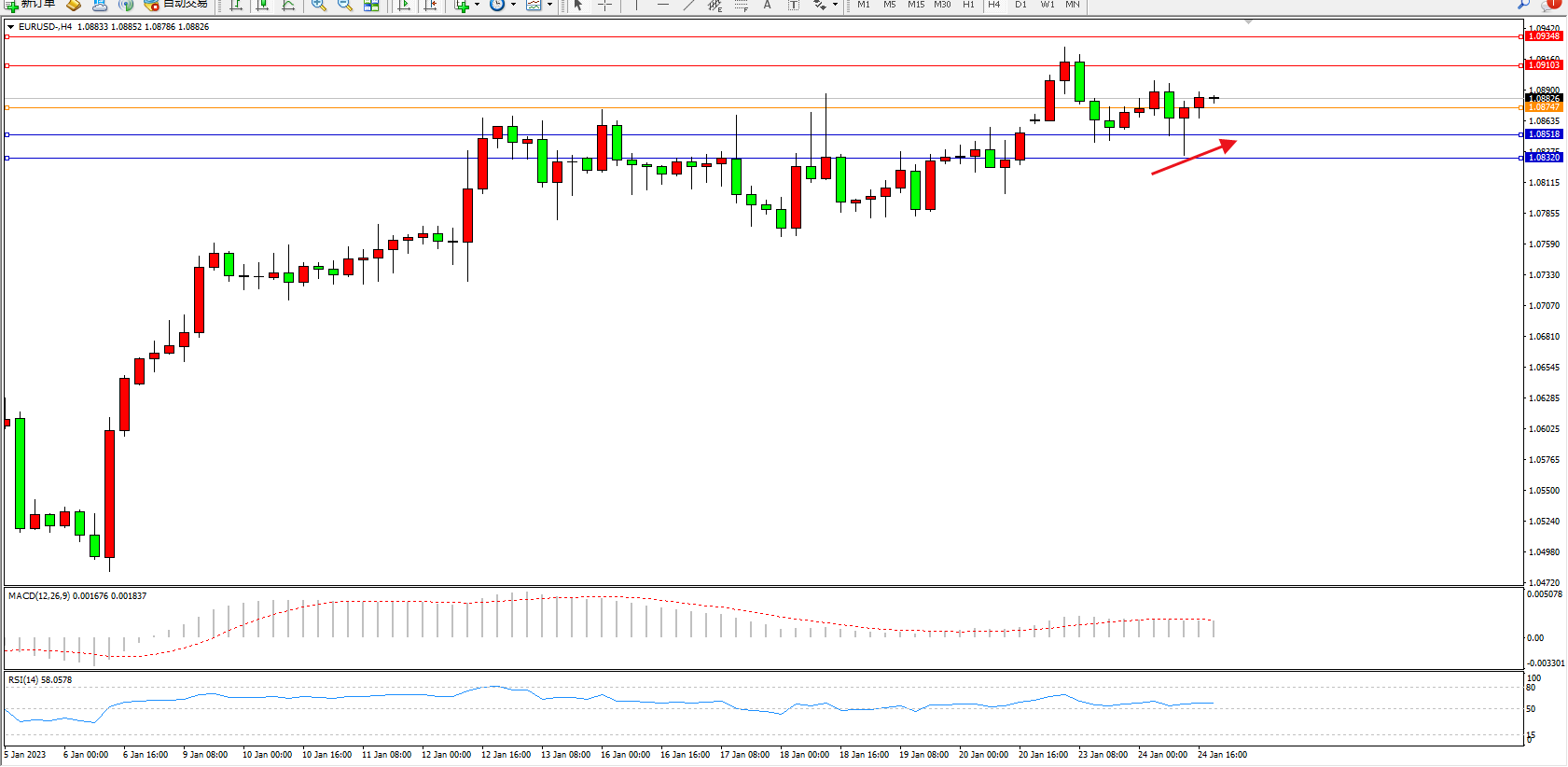Toggle the chart auto-scroll button
Screen dimensions: 1568x767
(x=404, y=5)
